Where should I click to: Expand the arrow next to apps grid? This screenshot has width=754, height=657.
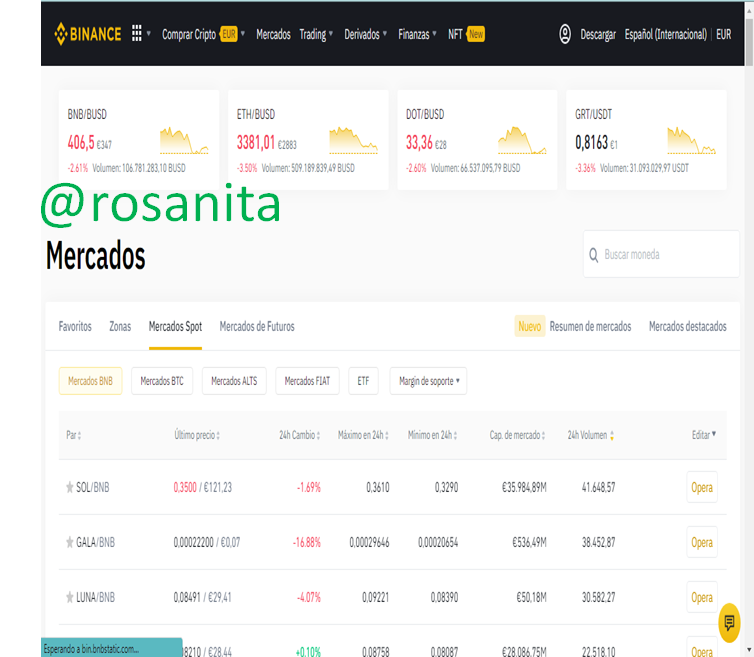click(149, 34)
